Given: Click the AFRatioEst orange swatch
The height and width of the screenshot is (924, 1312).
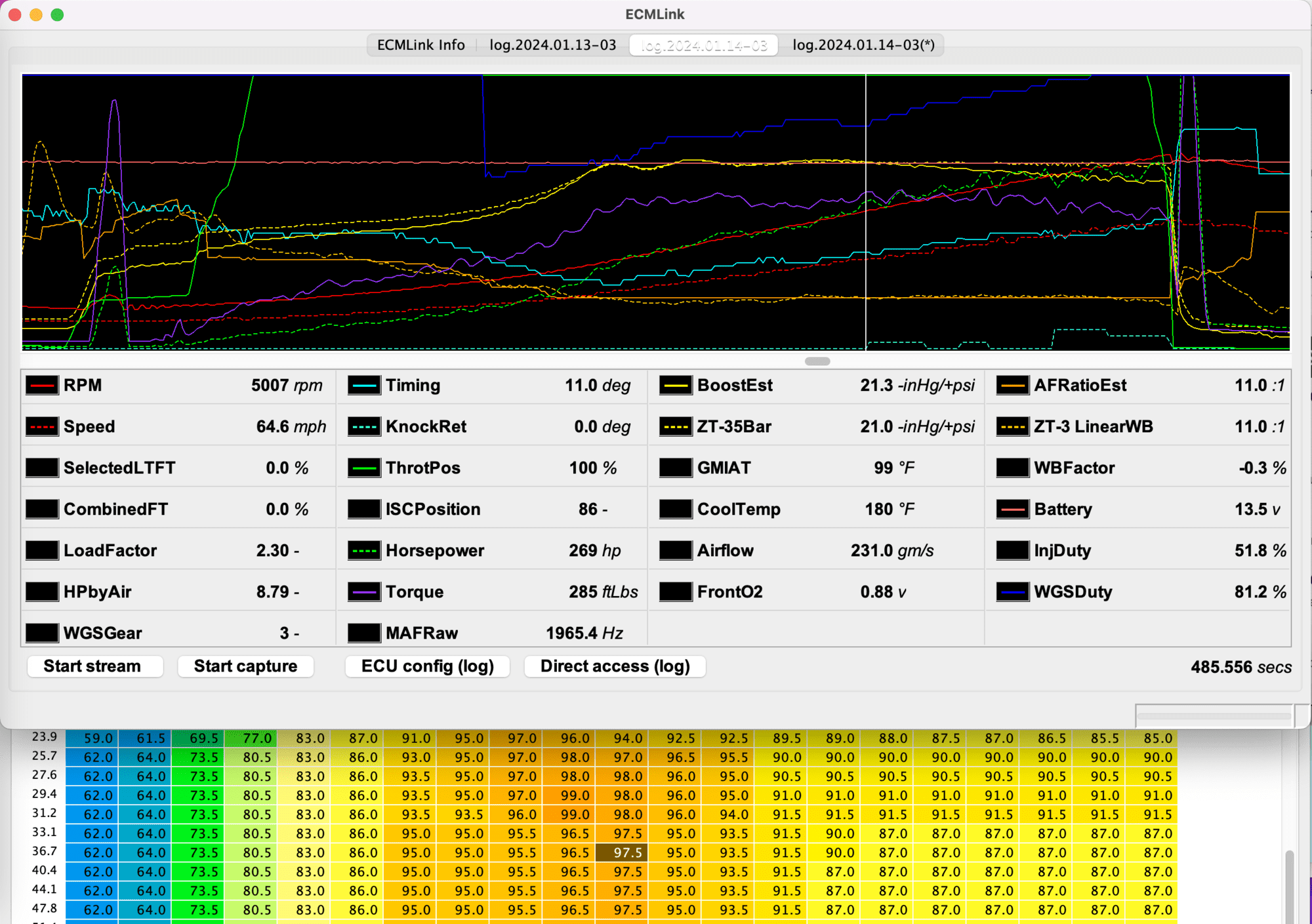Looking at the screenshot, I should click(x=1013, y=386).
